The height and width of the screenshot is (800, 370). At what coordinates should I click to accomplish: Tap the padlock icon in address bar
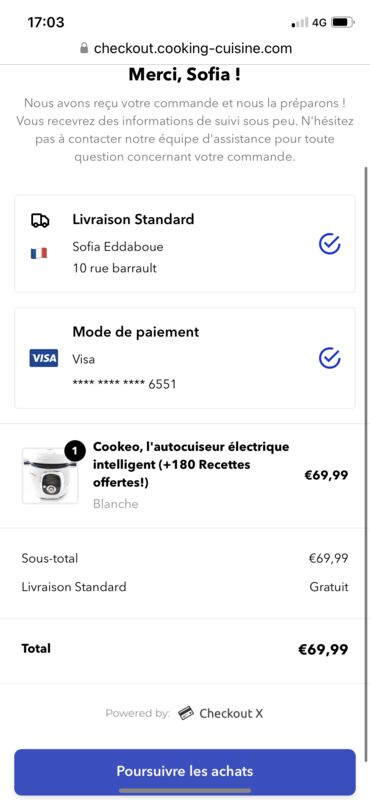(84, 48)
